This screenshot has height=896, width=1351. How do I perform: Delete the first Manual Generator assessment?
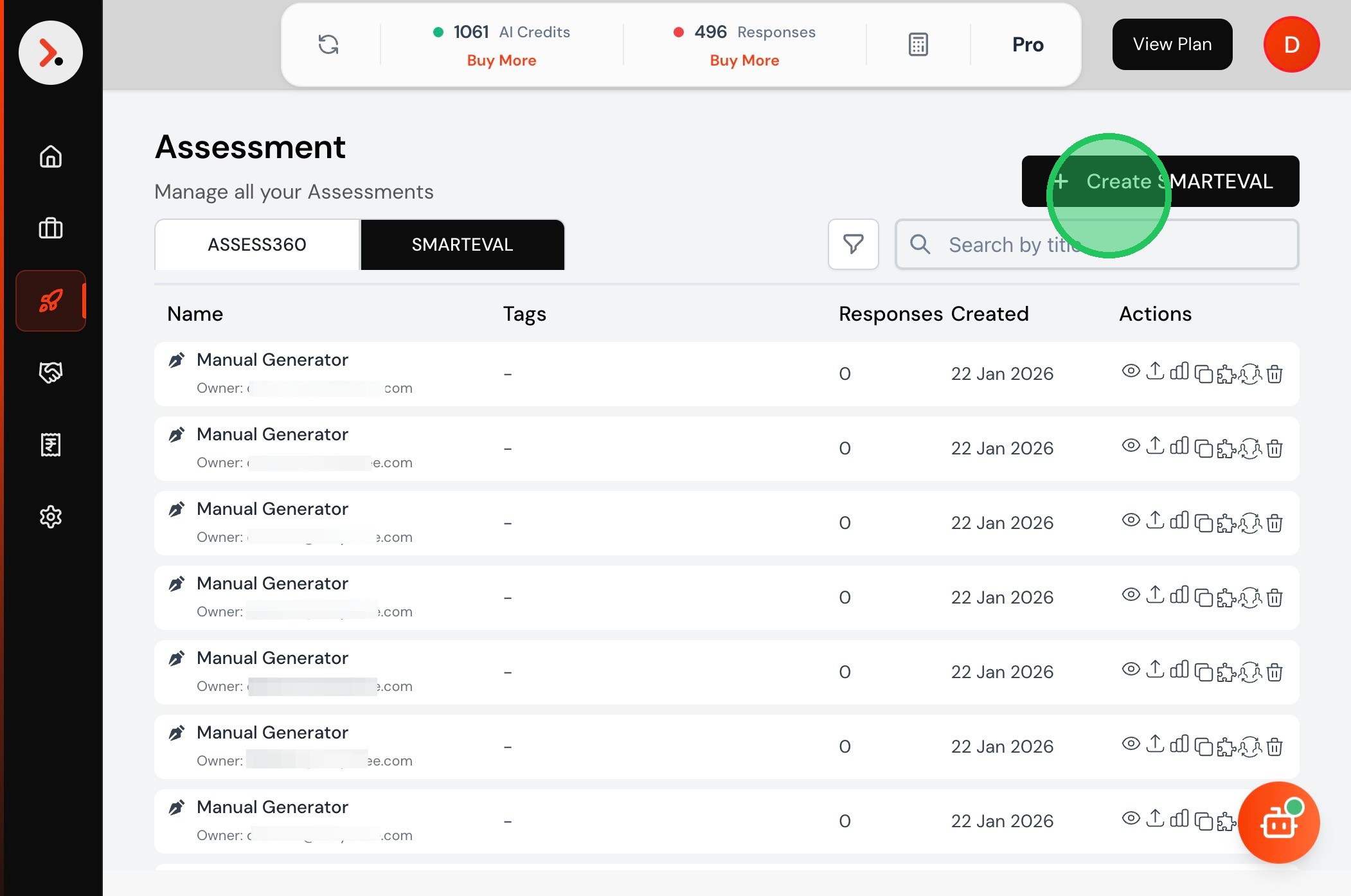(x=1275, y=373)
